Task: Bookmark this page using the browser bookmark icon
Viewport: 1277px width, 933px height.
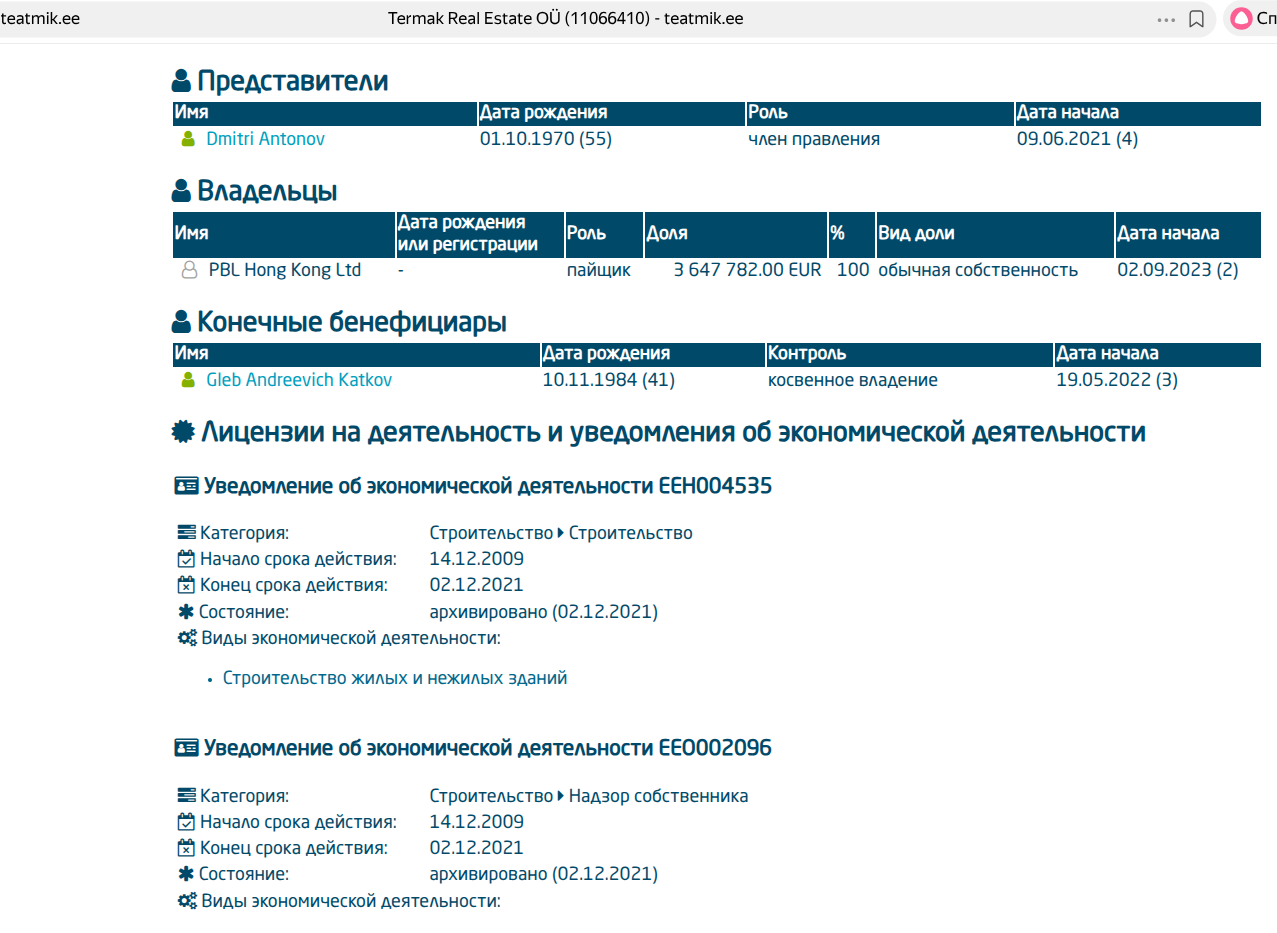Action: (1196, 19)
